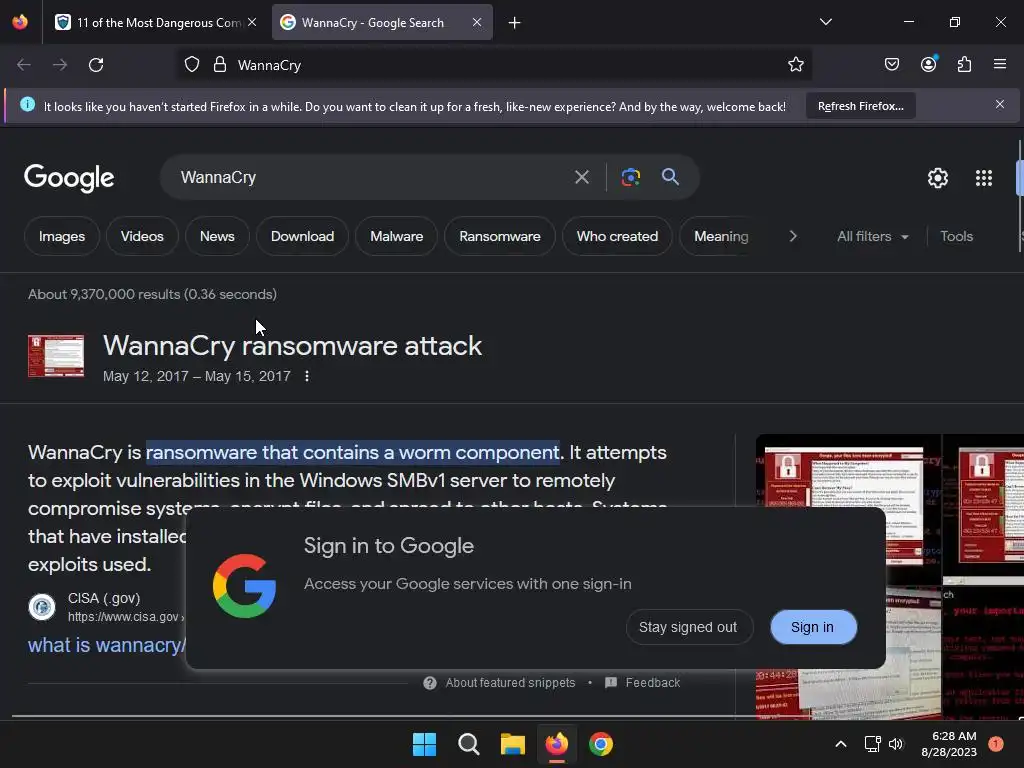Click the Refresh Firefox button

pyautogui.click(x=860, y=106)
